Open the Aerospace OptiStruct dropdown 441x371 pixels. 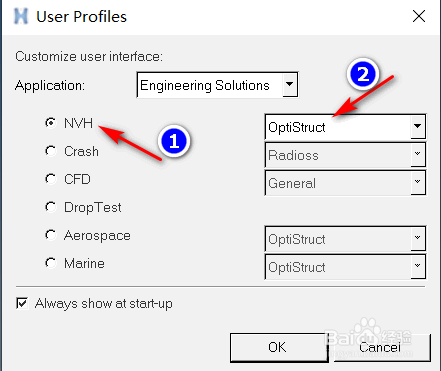click(x=418, y=239)
